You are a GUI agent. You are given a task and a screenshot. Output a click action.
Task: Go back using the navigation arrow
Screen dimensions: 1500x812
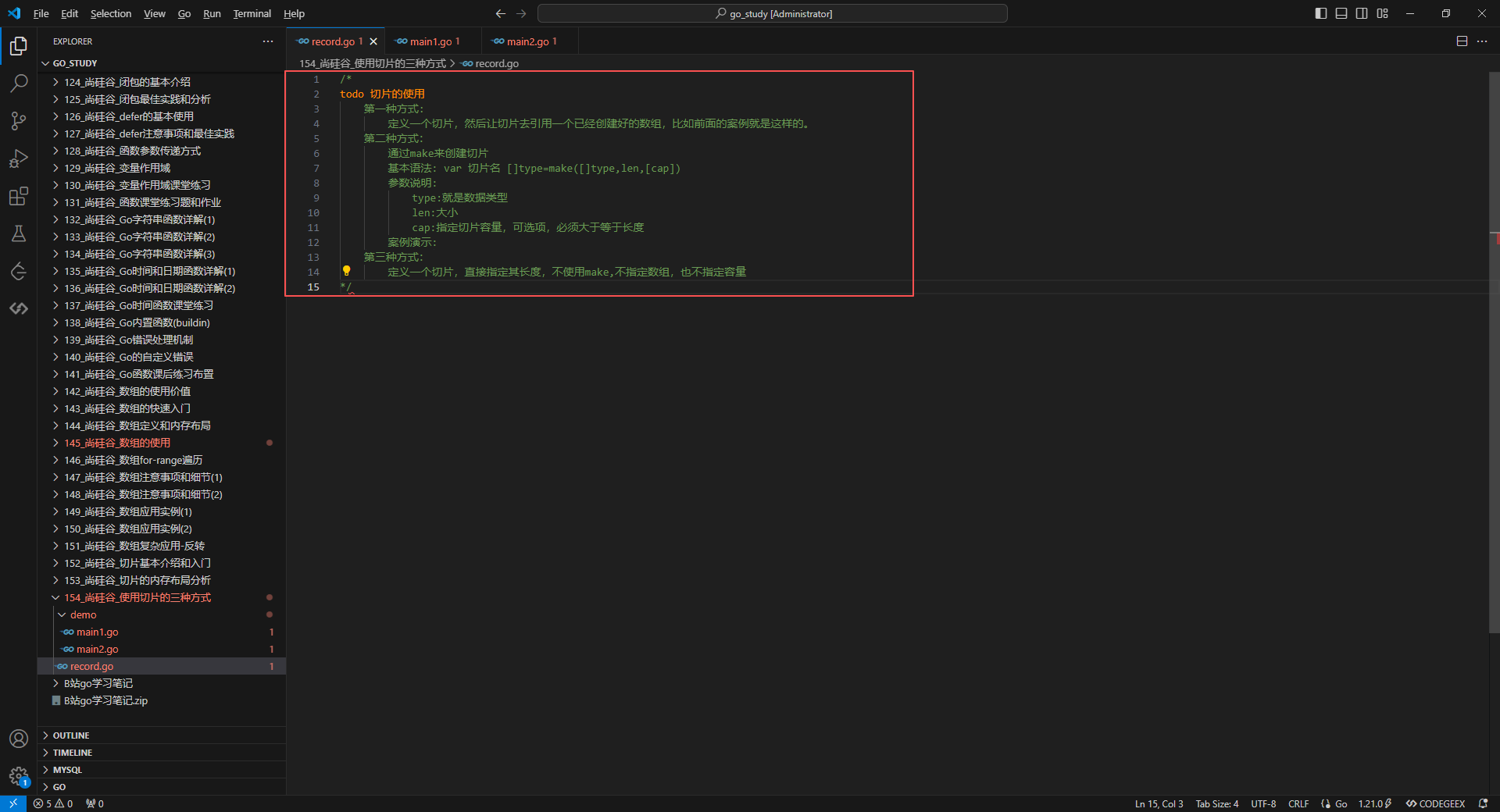501,13
